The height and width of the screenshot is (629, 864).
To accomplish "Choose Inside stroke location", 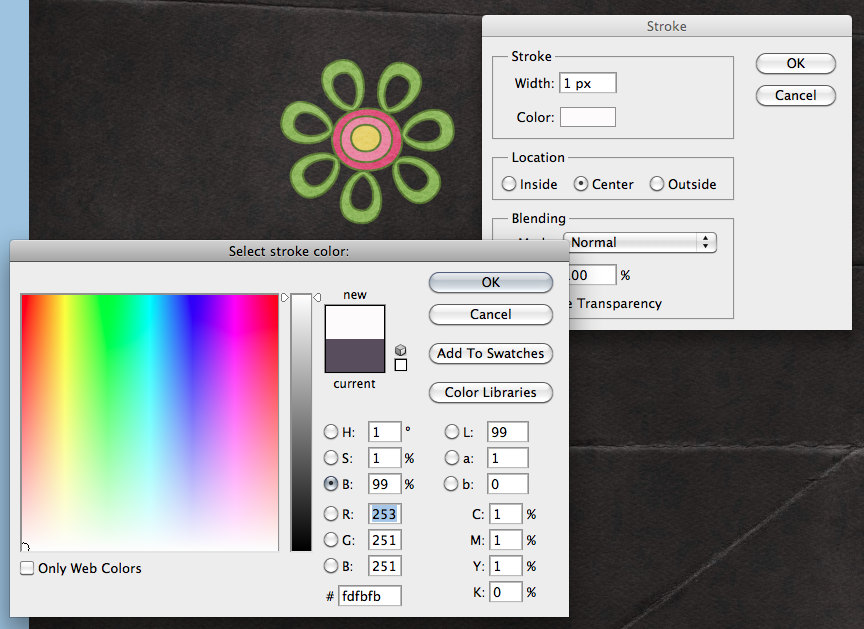I will [x=509, y=184].
